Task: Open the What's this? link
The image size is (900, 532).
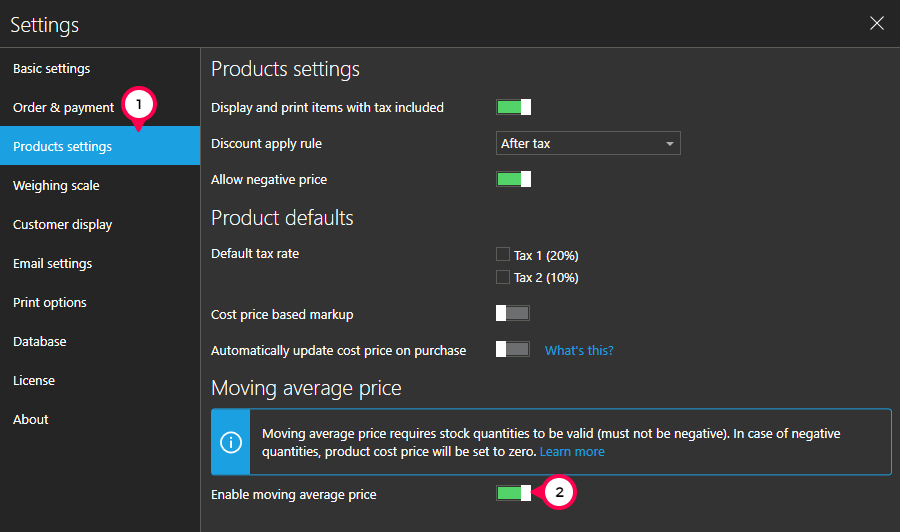Action: click(x=579, y=350)
